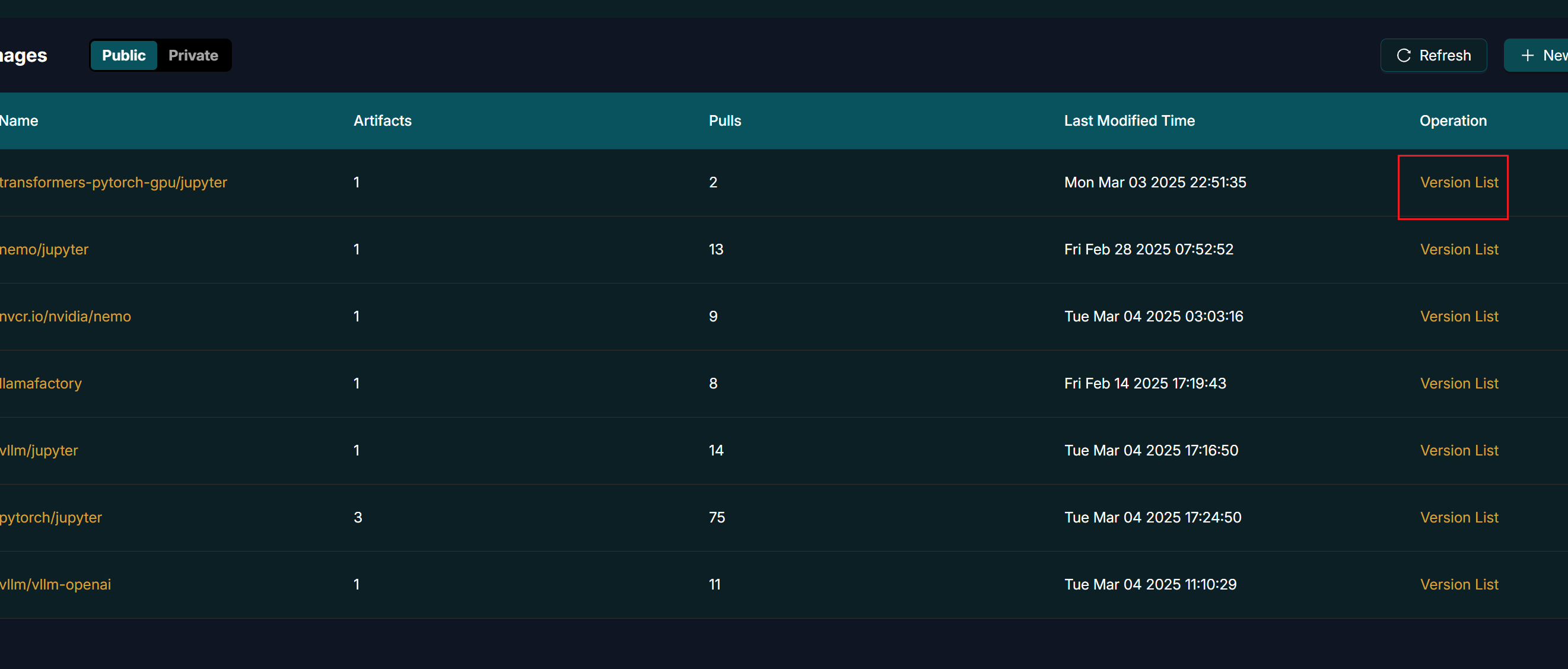Open vllm/jupyter image link
The height and width of the screenshot is (669, 1568).
(39, 450)
